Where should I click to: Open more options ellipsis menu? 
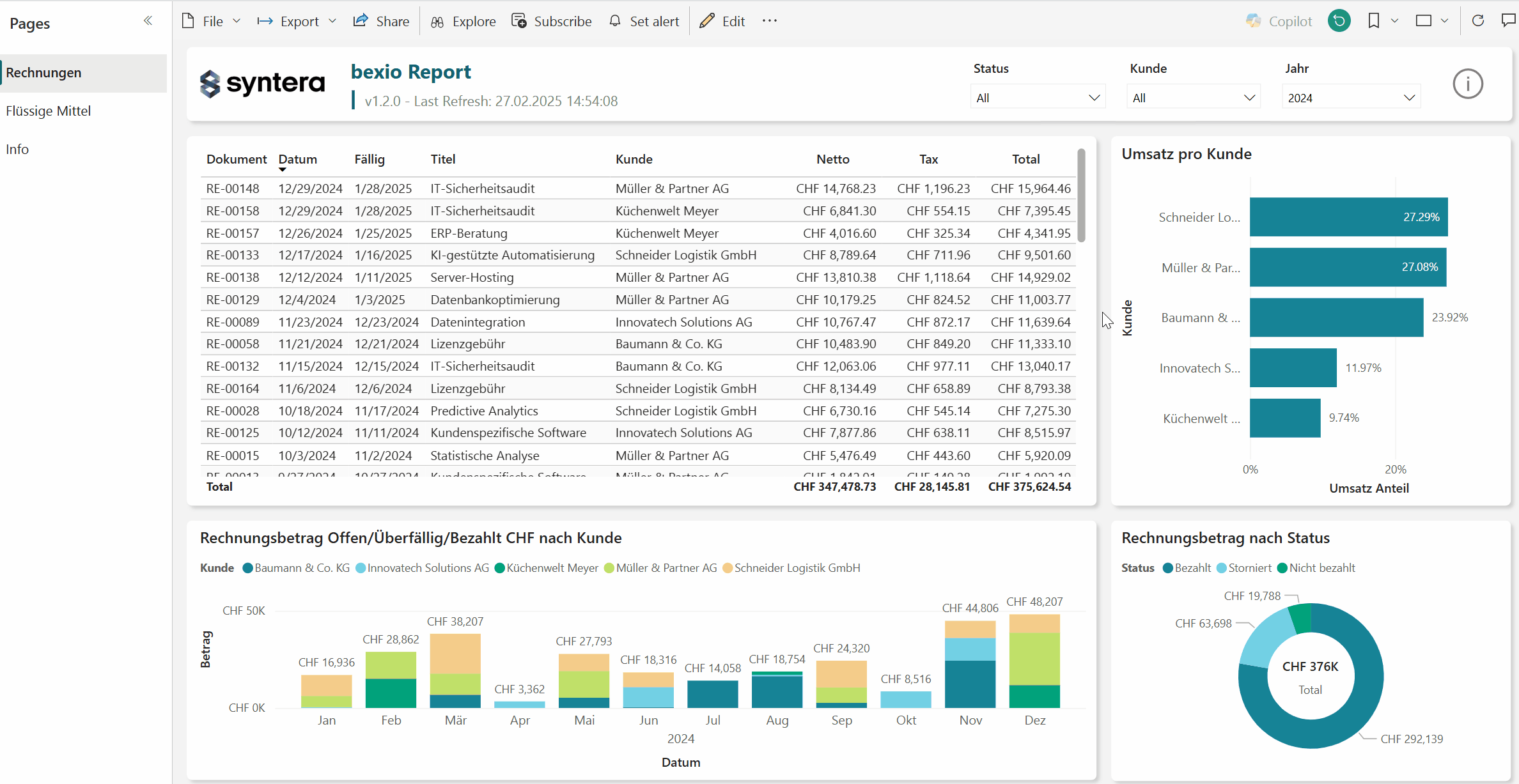pos(770,21)
